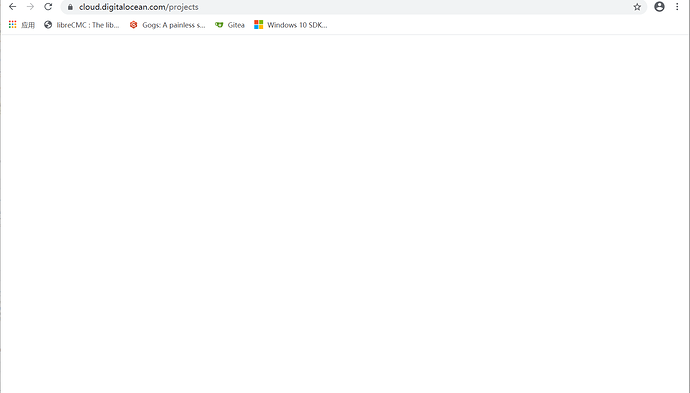
Task: Open the 应用 apps shortcut
Action: [22, 25]
